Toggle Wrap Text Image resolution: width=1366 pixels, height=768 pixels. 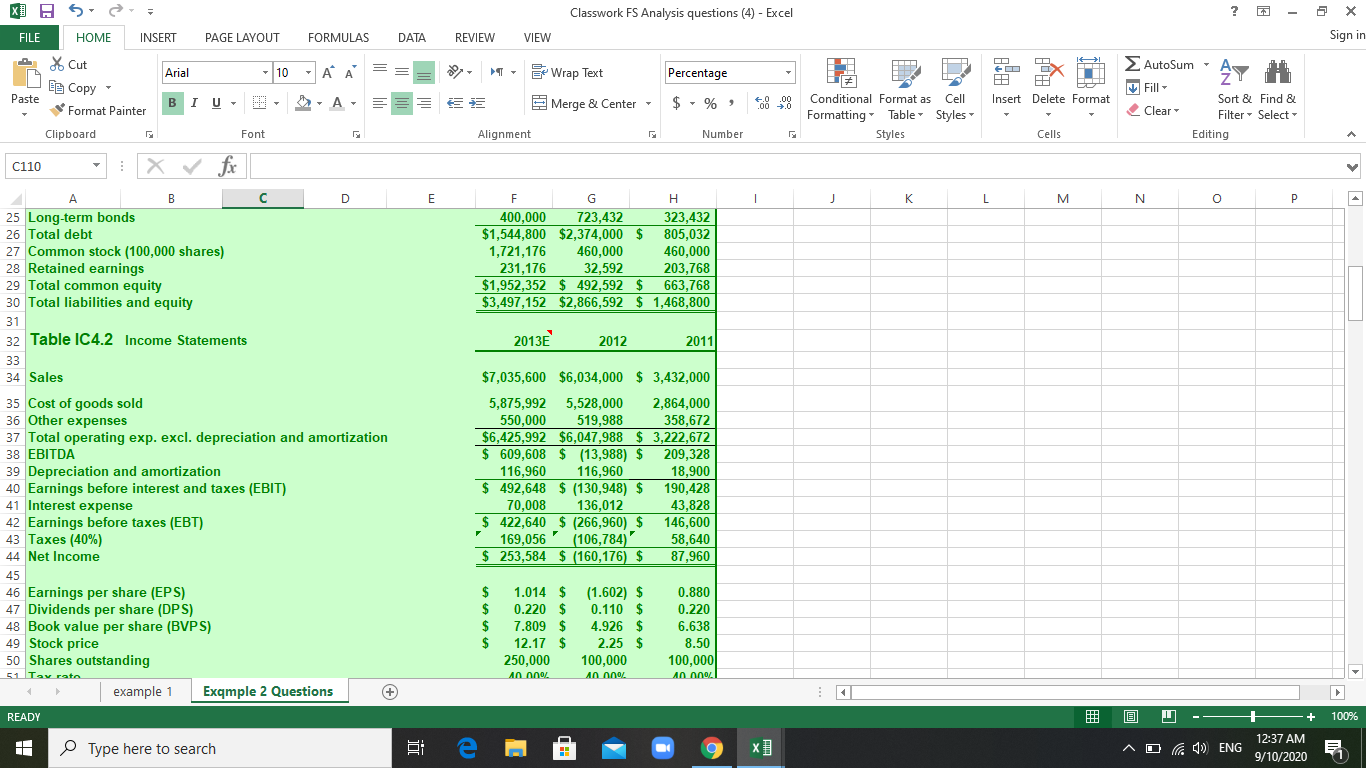[x=567, y=73]
